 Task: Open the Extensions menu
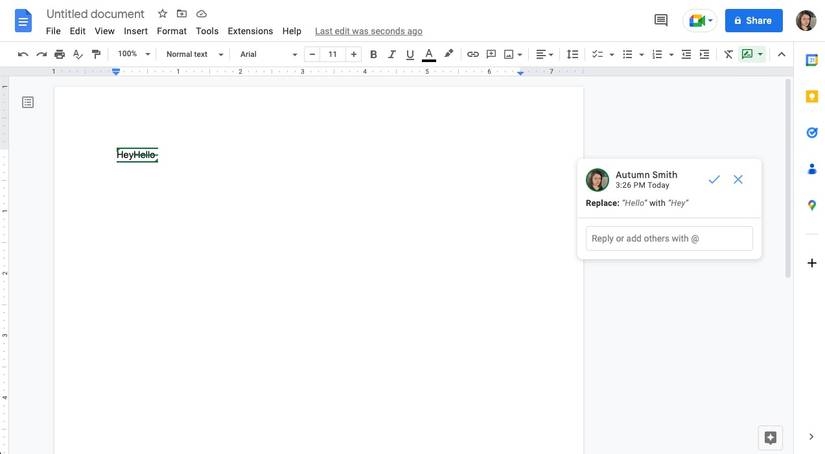point(250,31)
